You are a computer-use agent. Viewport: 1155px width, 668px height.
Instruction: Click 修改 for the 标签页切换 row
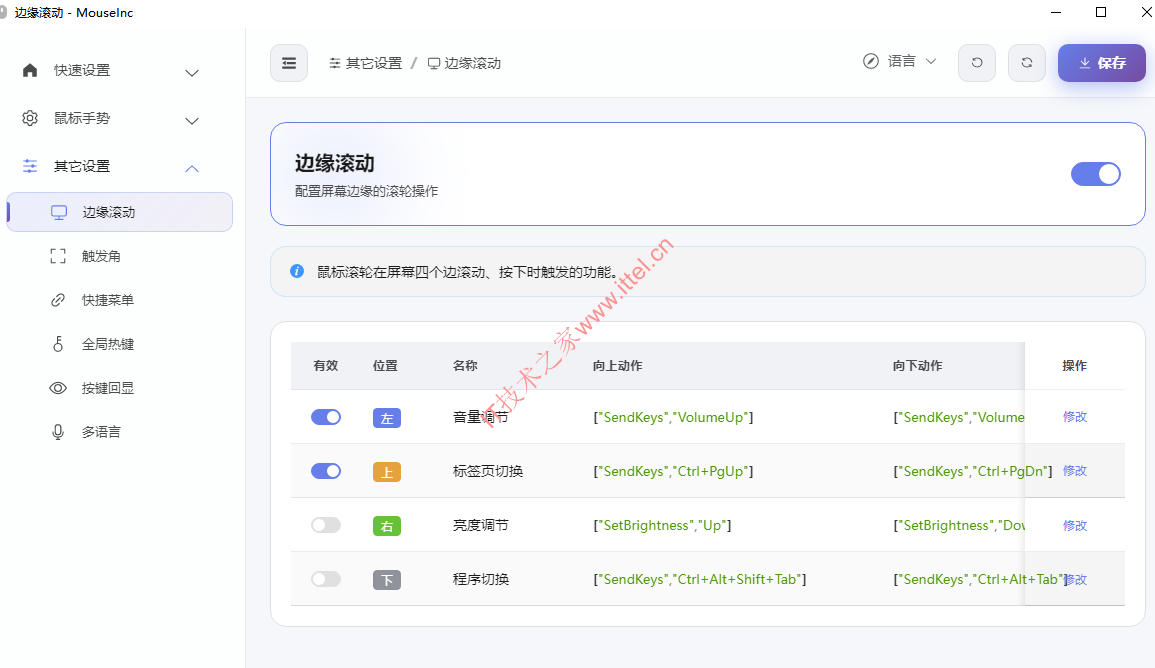click(x=1075, y=471)
